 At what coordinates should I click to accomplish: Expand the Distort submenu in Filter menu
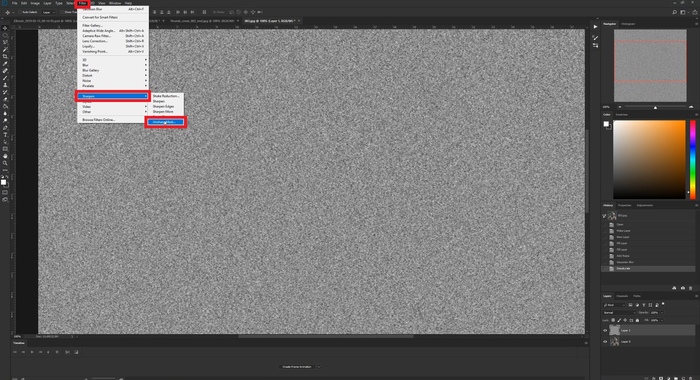click(x=113, y=75)
